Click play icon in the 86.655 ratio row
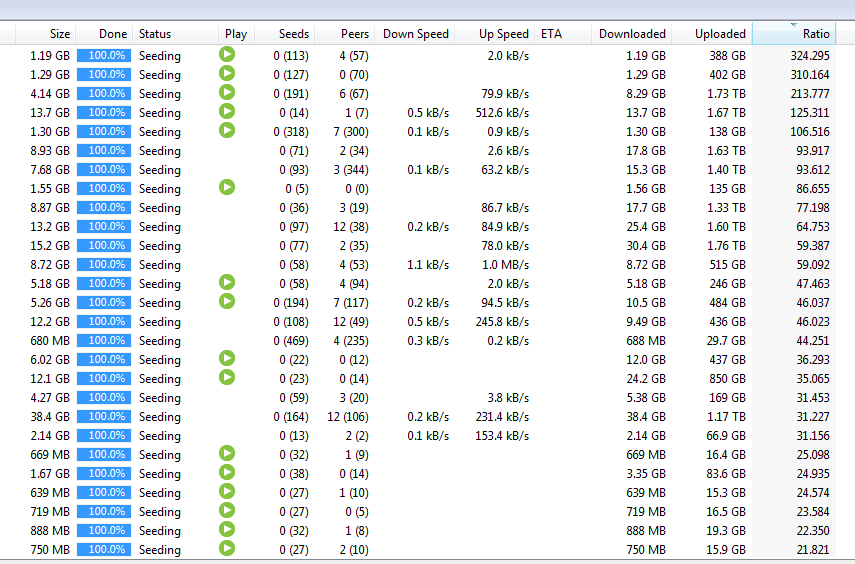 pos(227,188)
